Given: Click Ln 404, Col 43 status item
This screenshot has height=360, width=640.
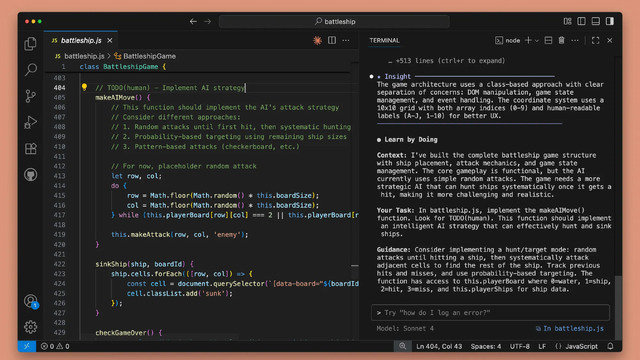Looking at the screenshot, I should [x=439, y=346].
